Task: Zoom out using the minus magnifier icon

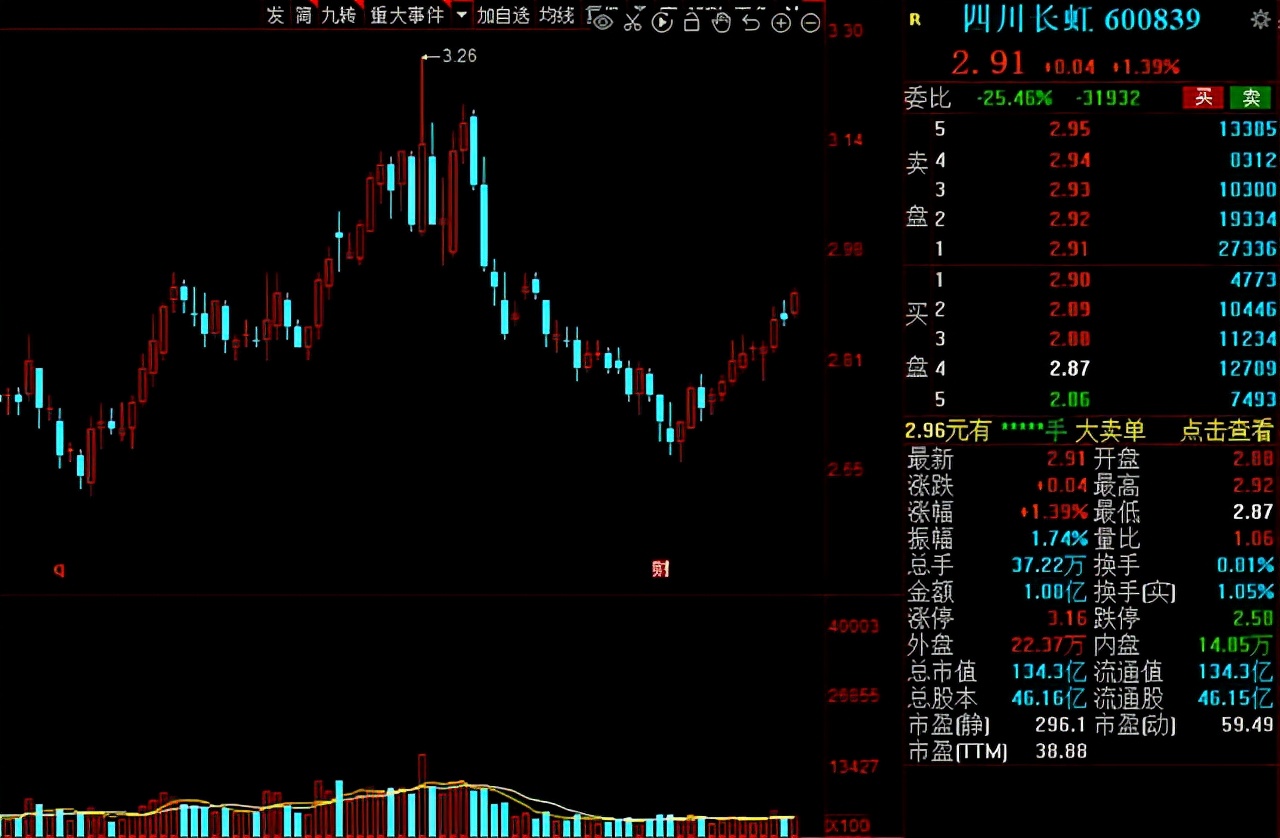Action: pyautogui.click(x=811, y=20)
